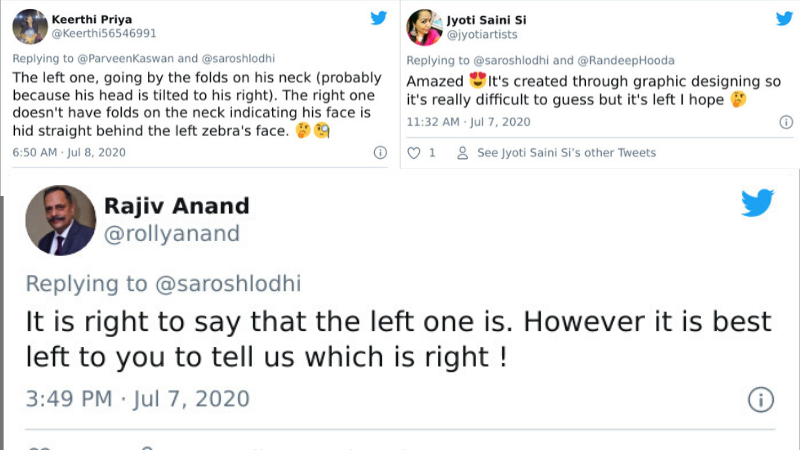Image resolution: width=800 pixels, height=450 pixels.
Task: Go to the @rollyanand handle
Action: (172, 234)
